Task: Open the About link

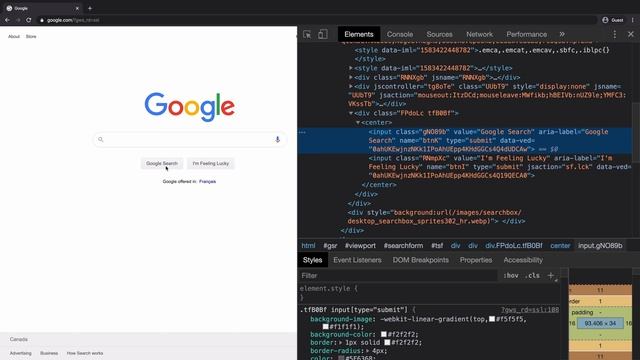Action: [x=14, y=36]
